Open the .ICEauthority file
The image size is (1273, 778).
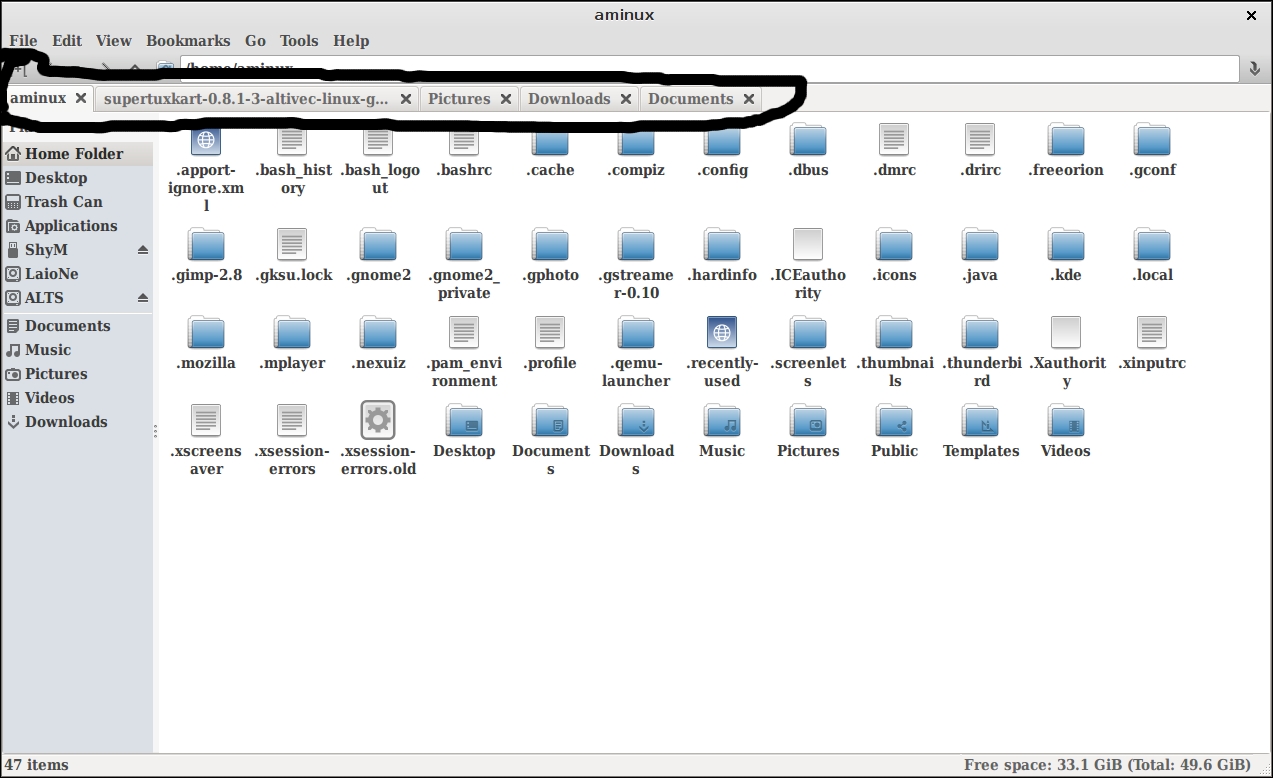pyautogui.click(x=807, y=245)
